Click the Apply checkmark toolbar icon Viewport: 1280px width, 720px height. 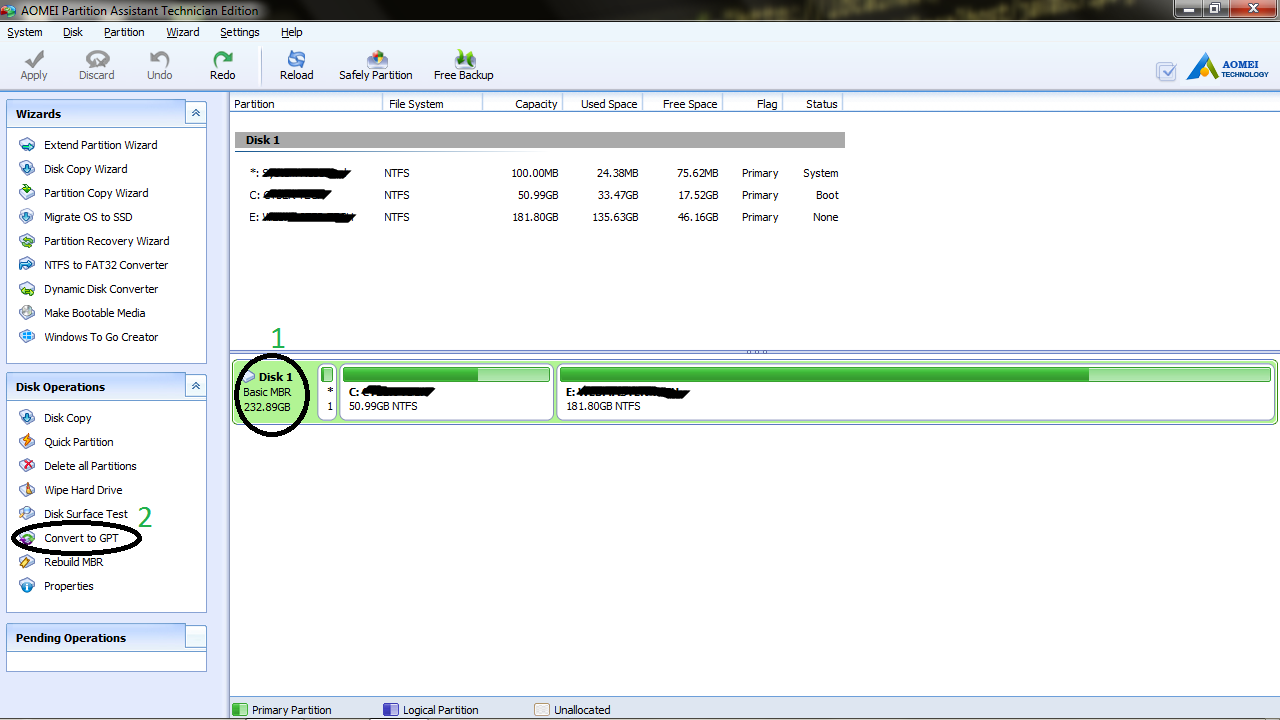click(x=34, y=60)
